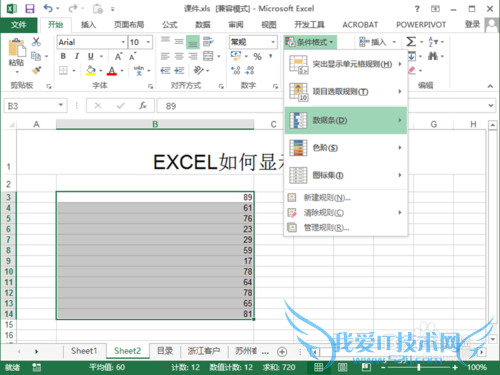Screen dimensions: 500x375
Task: Click Increase Decimal icon
Action: 236,70
